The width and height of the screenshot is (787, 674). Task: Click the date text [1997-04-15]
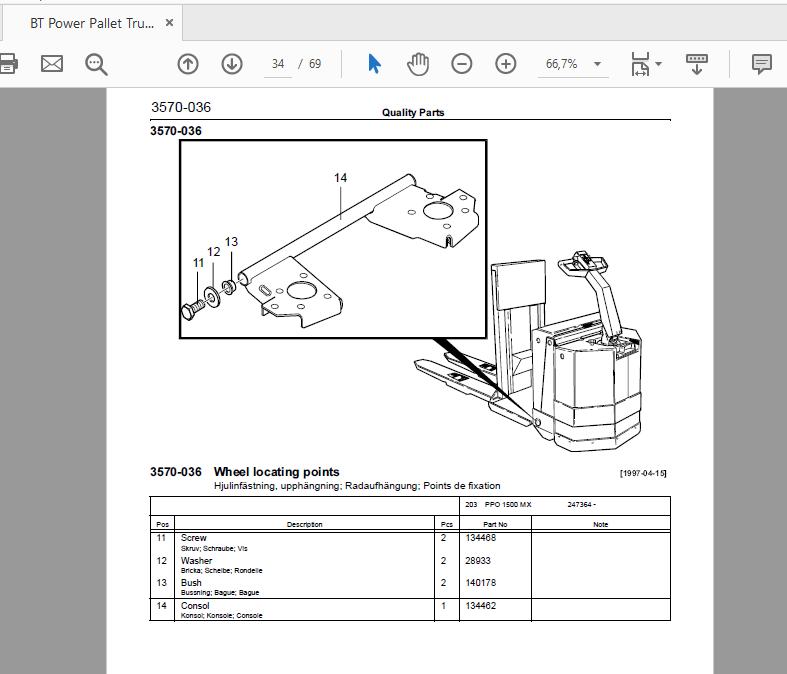click(x=643, y=473)
